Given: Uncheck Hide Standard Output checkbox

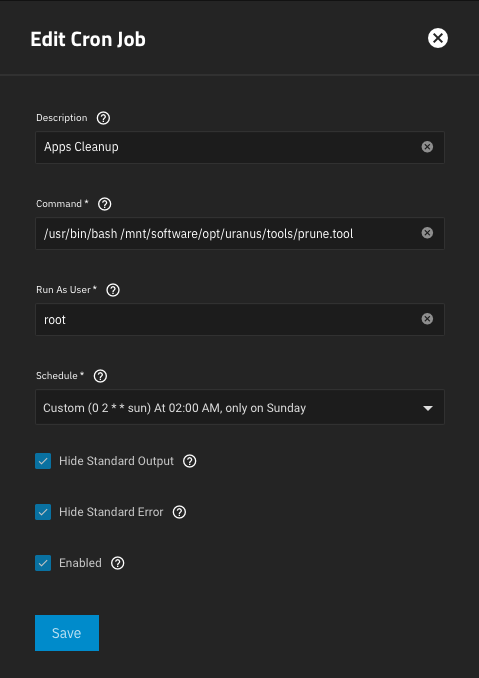Looking at the screenshot, I should click(43, 461).
